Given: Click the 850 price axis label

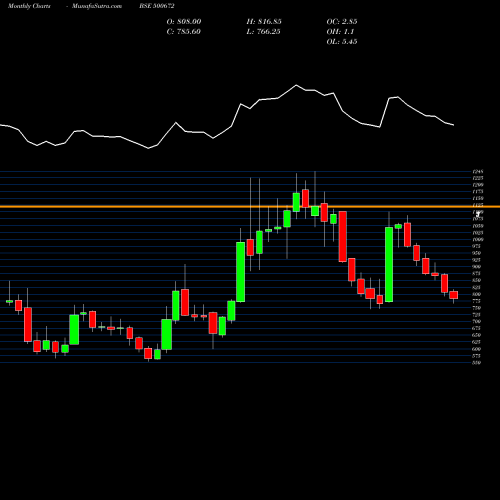Looking at the screenshot, I should (x=477, y=280).
